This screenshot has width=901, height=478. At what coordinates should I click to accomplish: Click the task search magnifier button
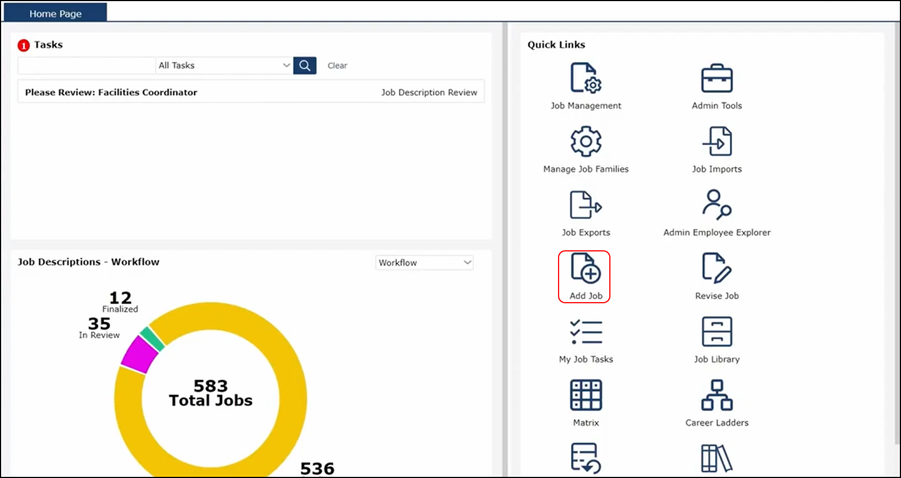pyautogui.click(x=305, y=65)
